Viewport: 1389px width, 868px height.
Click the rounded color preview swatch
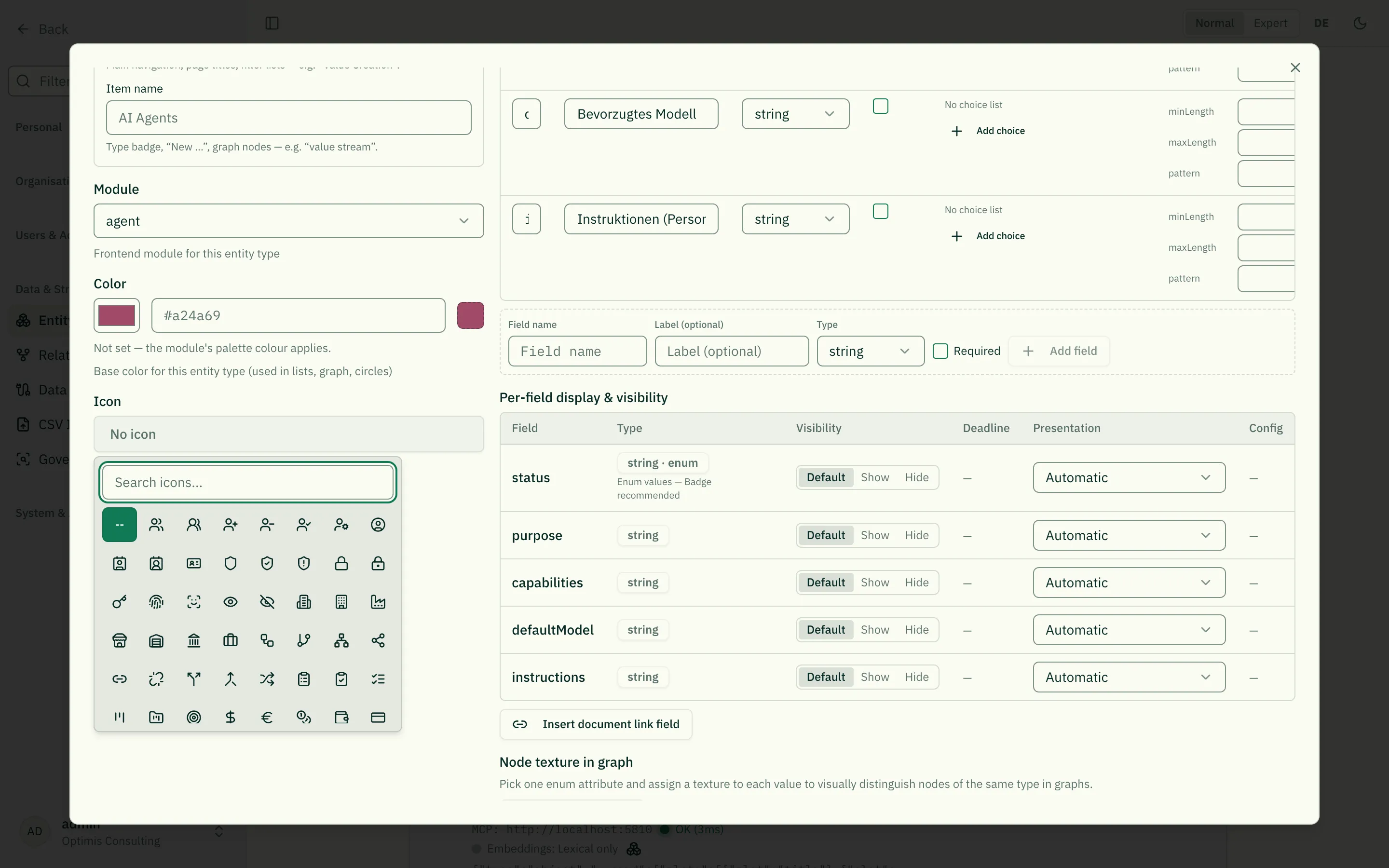pyautogui.click(x=470, y=315)
